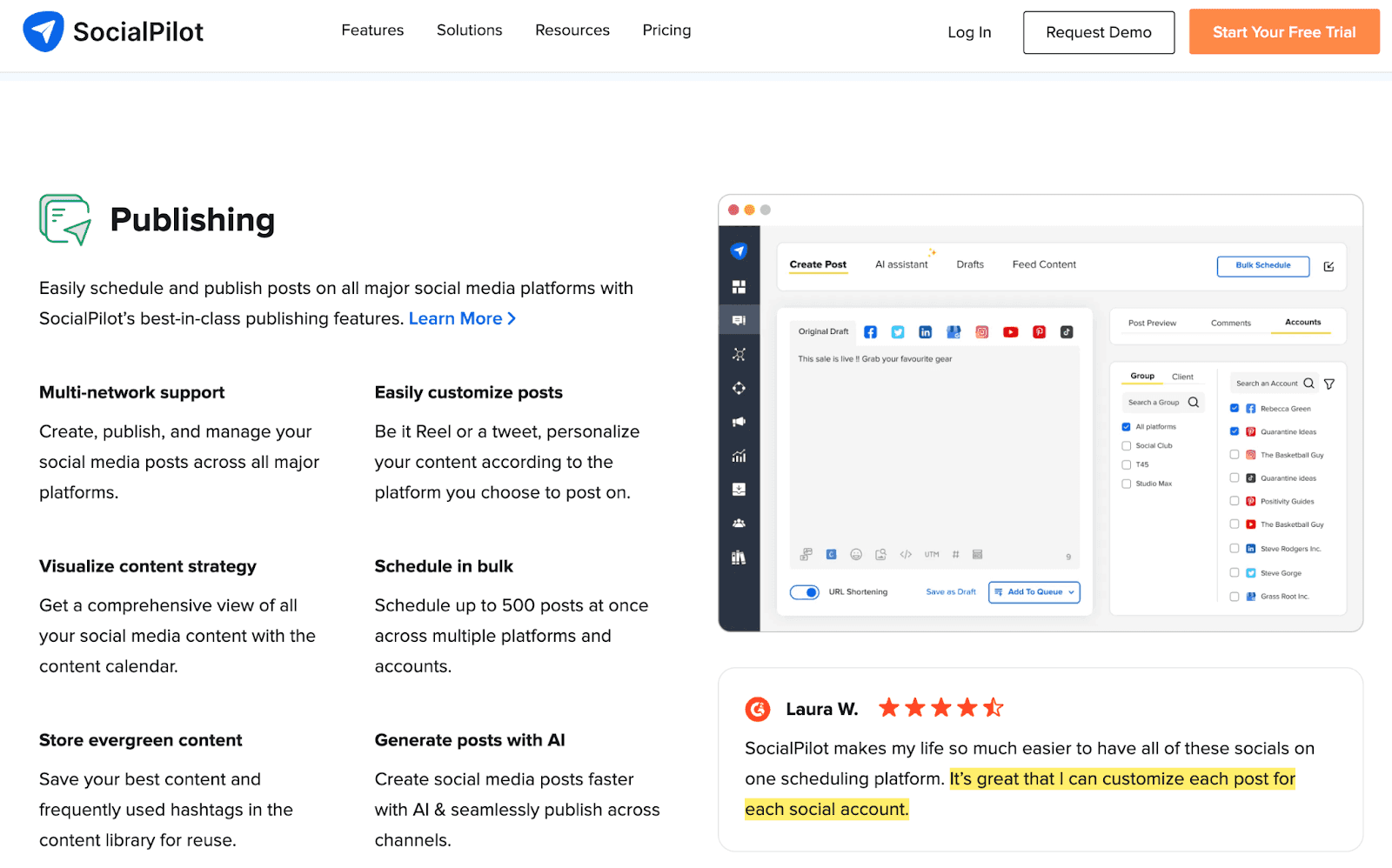Click the account filter funnel icon
Screen dimensions: 1392x868
click(x=1329, y=384)
